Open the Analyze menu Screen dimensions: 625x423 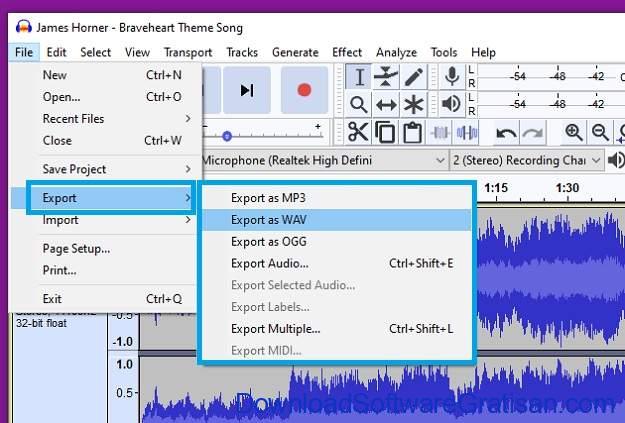click(x=396, y=52)
